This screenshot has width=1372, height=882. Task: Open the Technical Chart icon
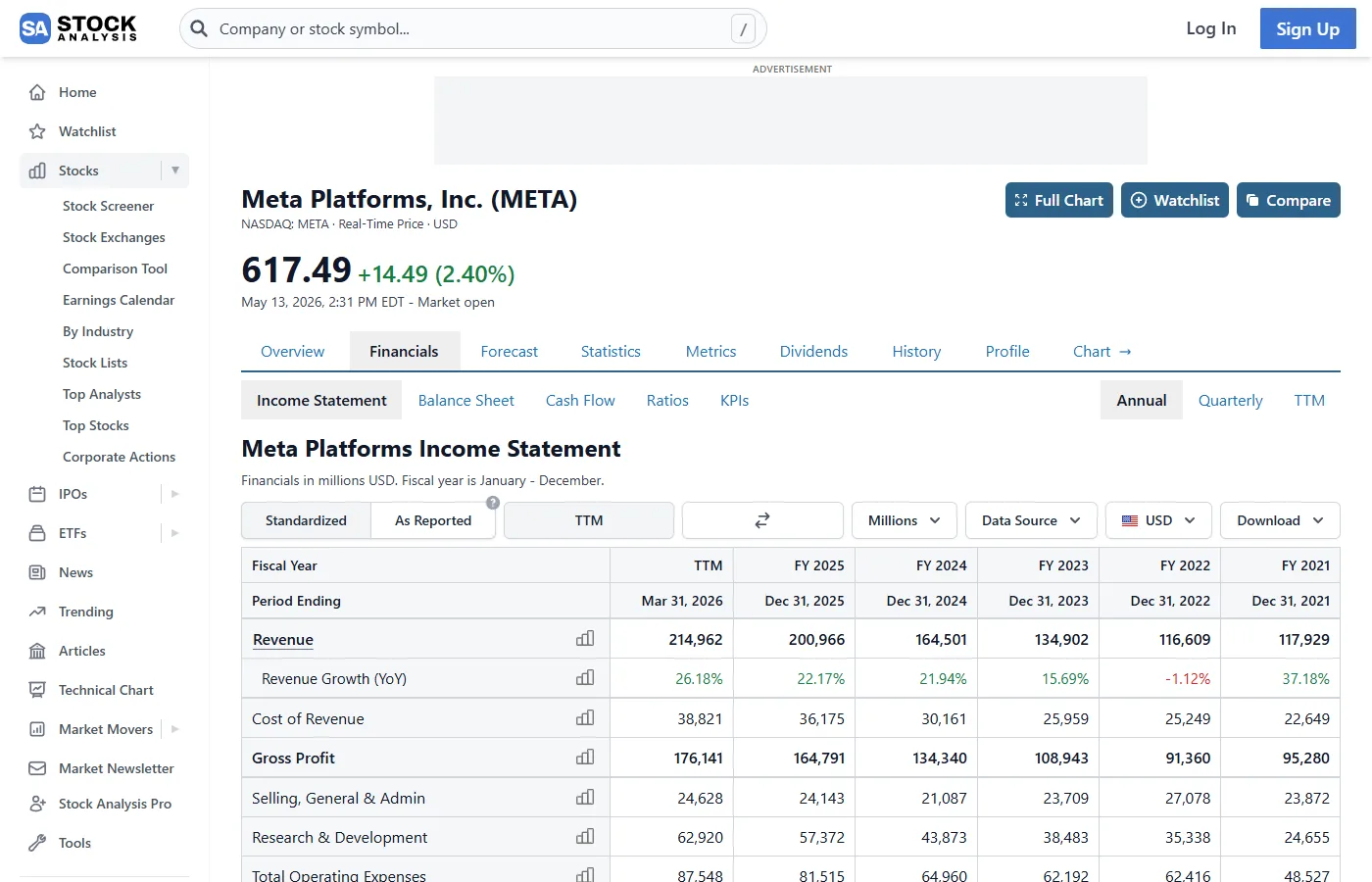click(37, 690)
